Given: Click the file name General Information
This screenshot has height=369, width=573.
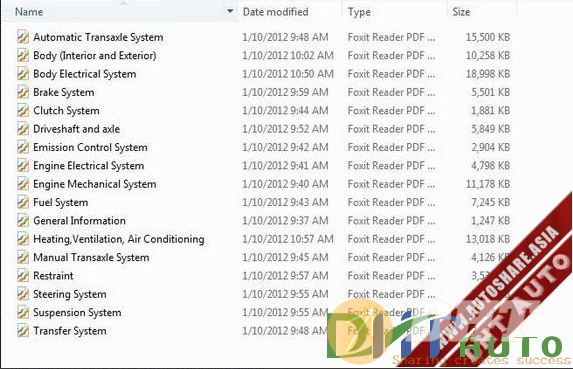Looking at the screenshot, I should 79,221.
